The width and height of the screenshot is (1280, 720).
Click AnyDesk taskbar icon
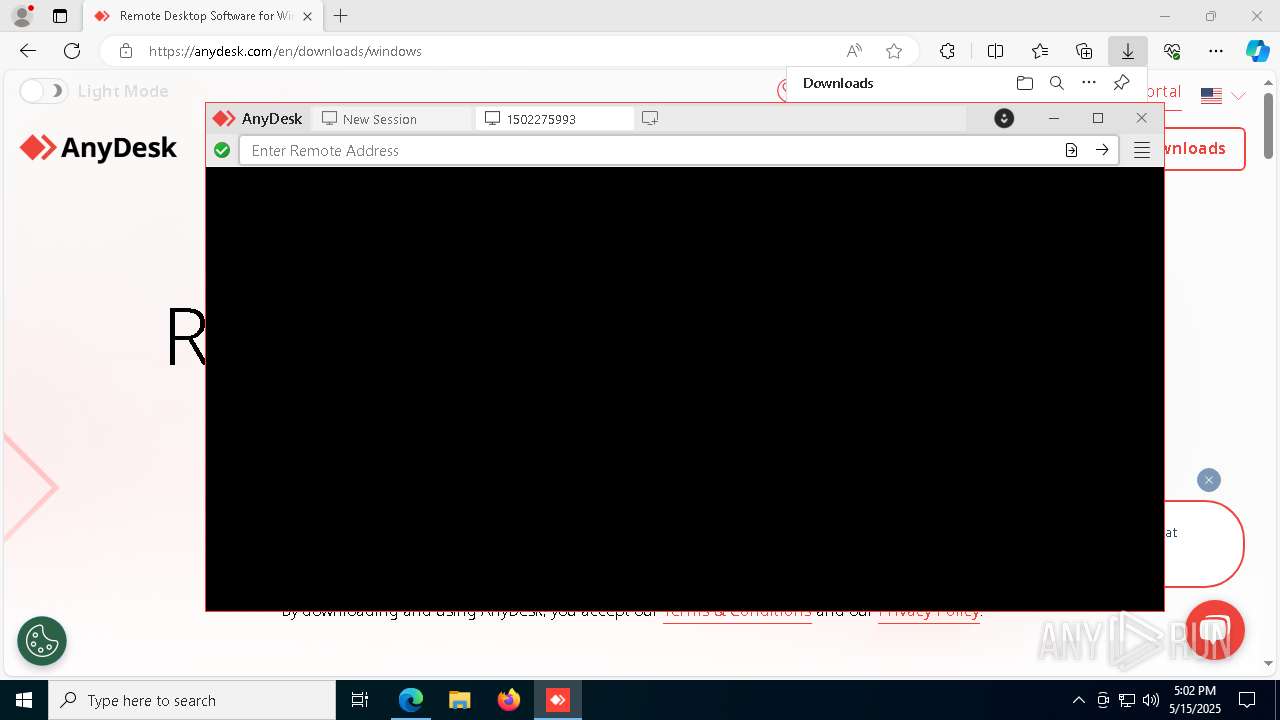pyautogui.click(x=558, y=700)
